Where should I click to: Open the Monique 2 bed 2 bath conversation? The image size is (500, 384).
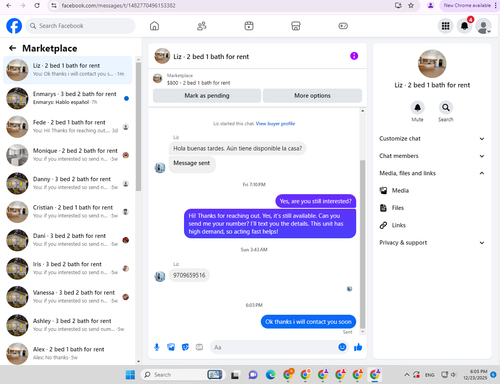click(x=68, y=155)
